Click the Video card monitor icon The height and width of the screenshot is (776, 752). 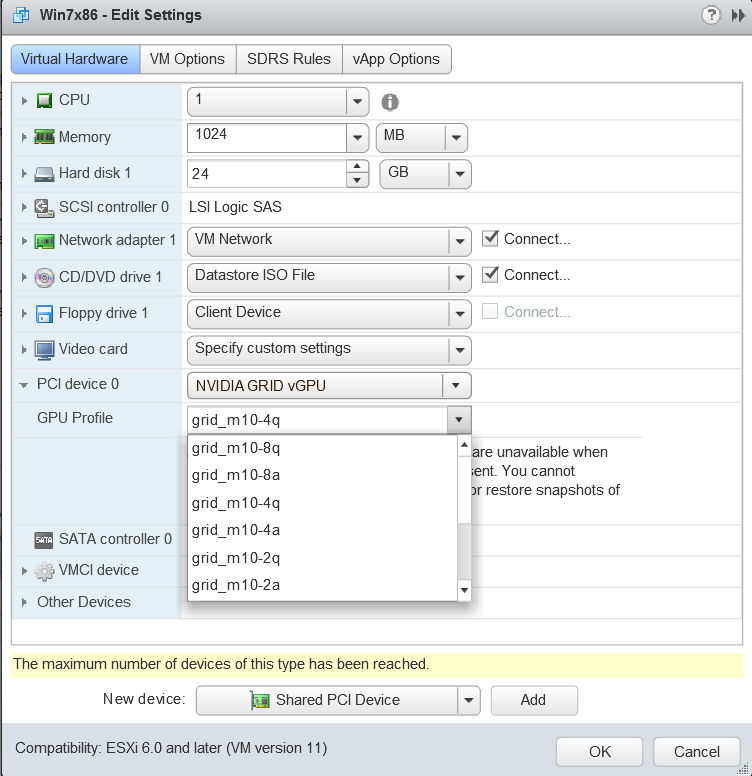pos(45,350)
